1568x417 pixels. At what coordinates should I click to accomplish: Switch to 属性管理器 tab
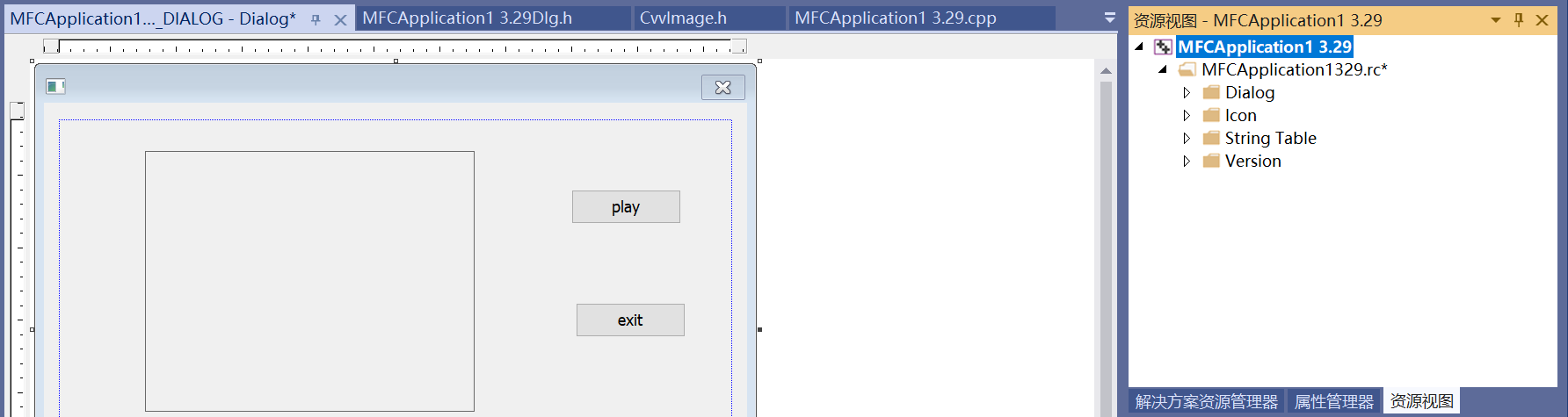[x=1333, y=401]
